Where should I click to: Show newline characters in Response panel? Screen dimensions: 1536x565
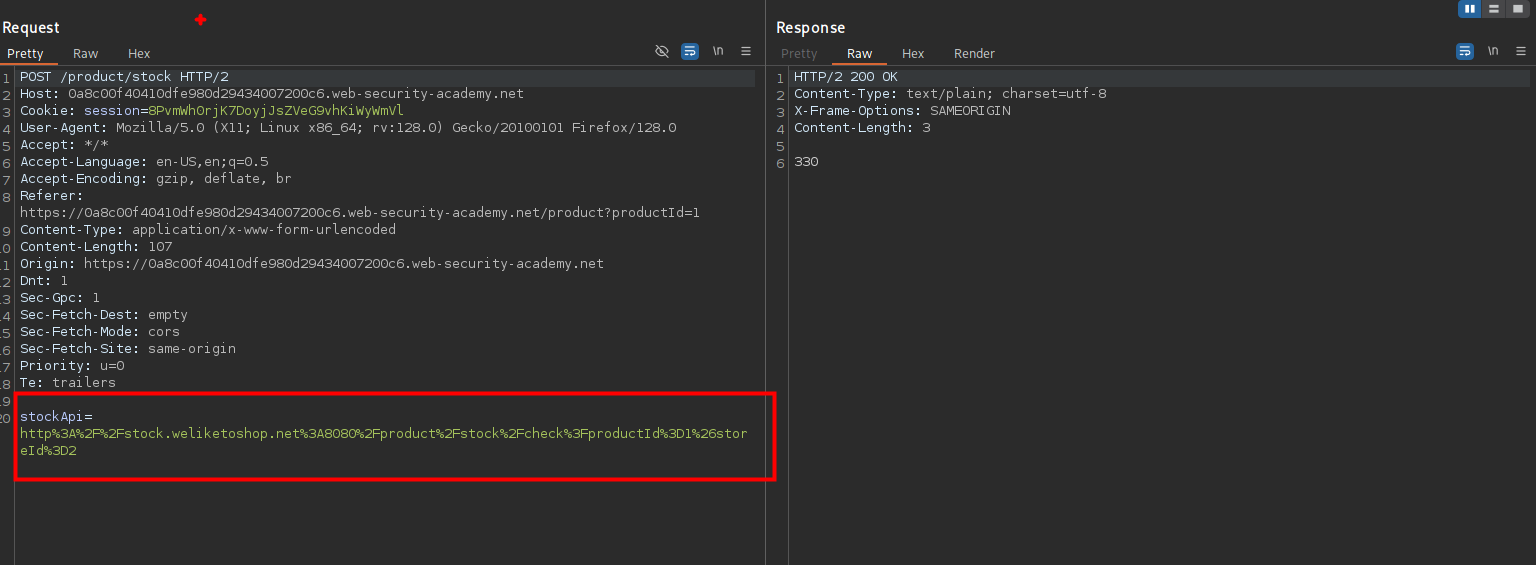tap(1493, 51)
